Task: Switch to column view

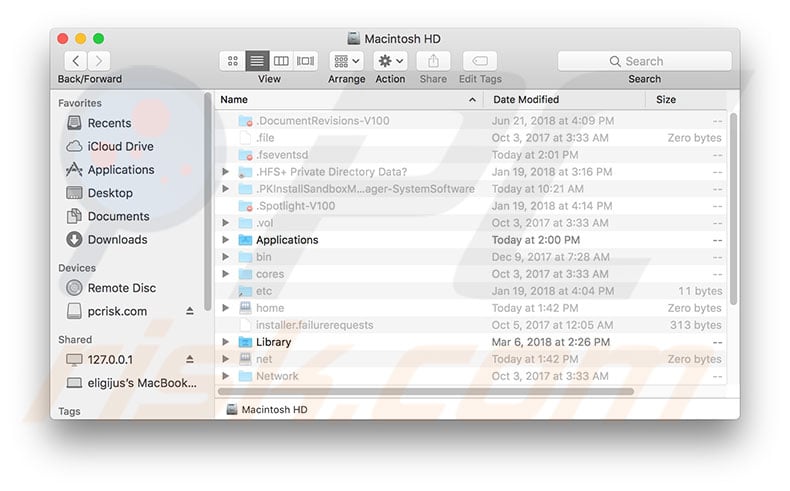Action: tap(281, 61)
